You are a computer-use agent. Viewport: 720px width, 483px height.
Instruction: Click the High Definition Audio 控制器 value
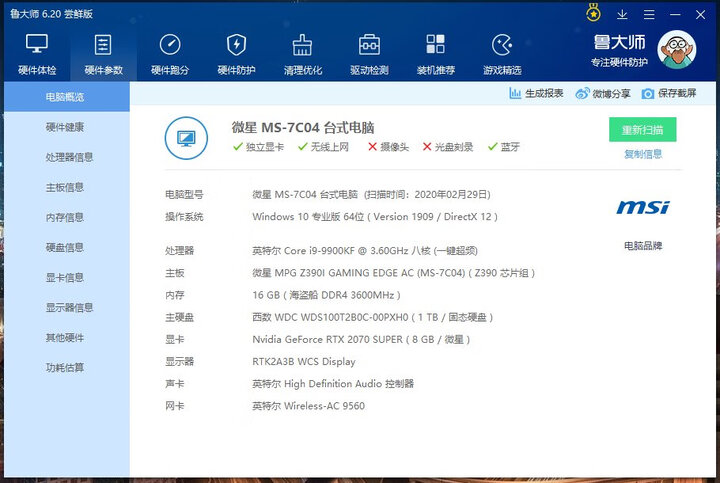[x=333, y=383]
